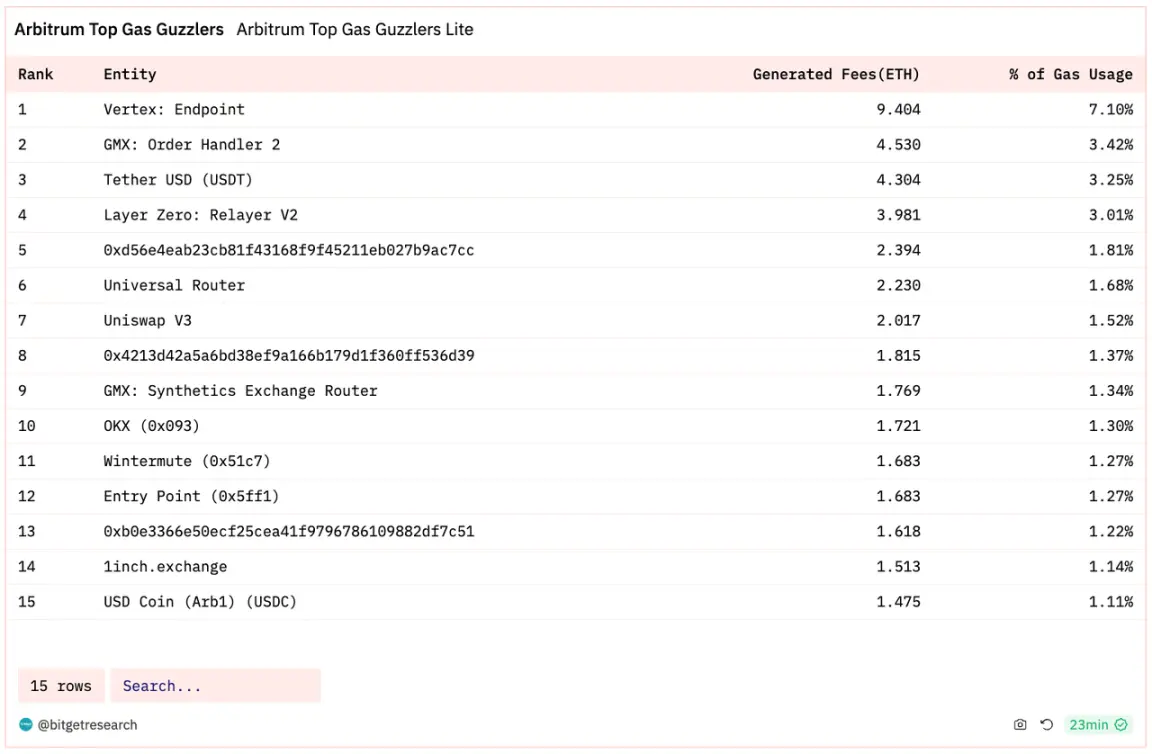The image size is (1152, 754).
Task: Sort by the Entity column header
Action: coord(130,74)
